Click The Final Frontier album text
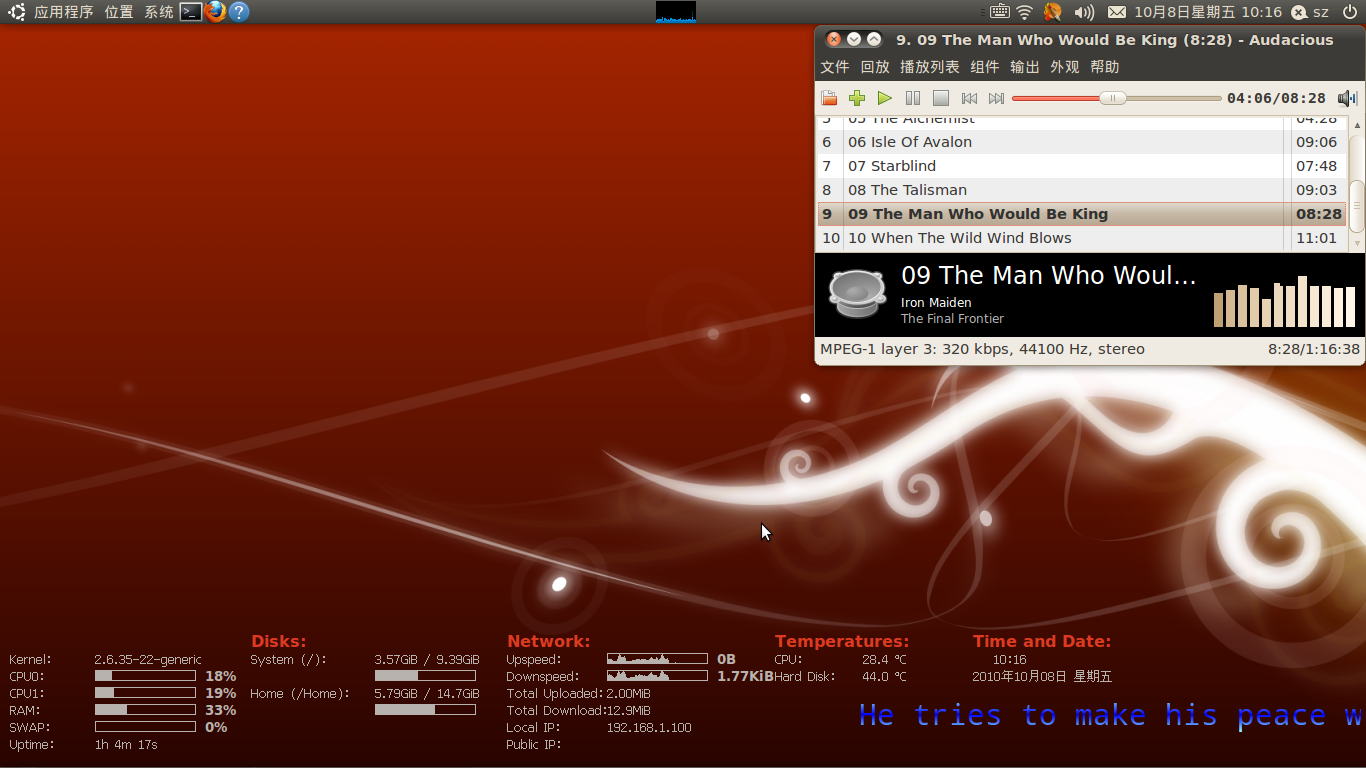This screenshot has width=1366, height=768. (952, 319)
